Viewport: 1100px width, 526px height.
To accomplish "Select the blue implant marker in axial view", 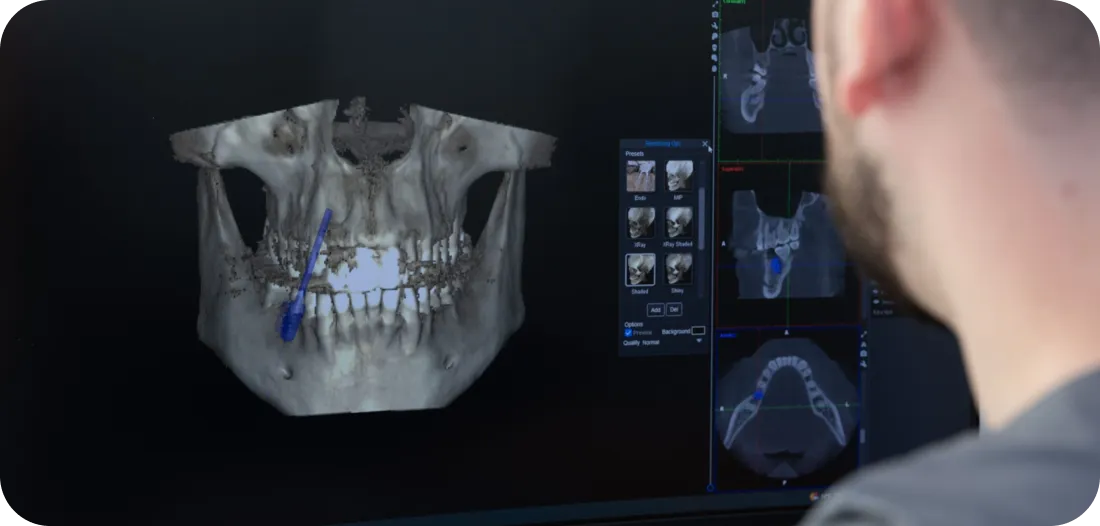I will pyautogui.click(x=758, y=396).
